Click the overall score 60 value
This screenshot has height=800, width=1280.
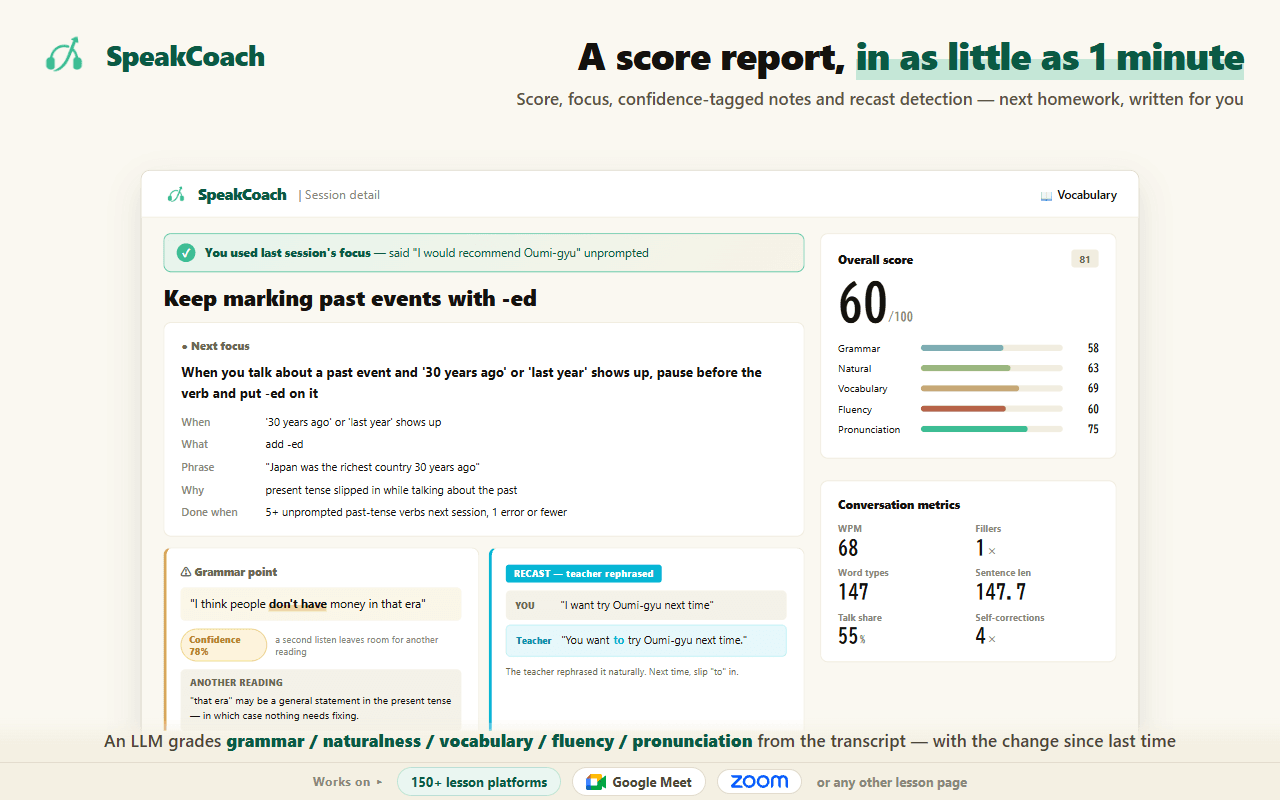pos(863,303)
